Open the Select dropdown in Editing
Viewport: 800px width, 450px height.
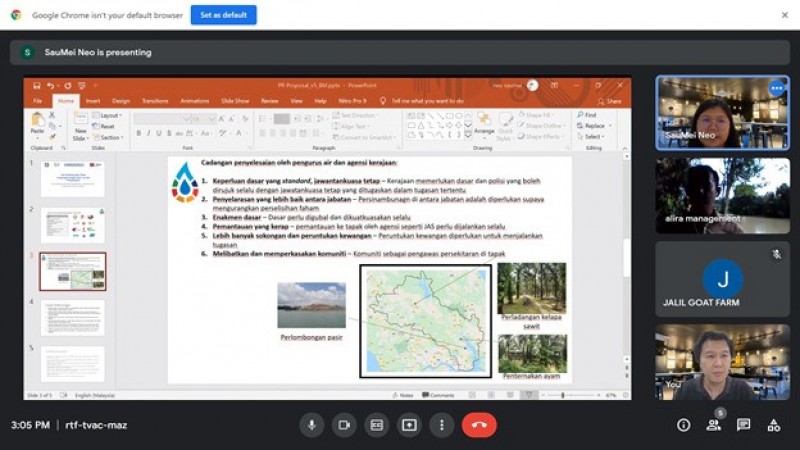tap(594, 137)
